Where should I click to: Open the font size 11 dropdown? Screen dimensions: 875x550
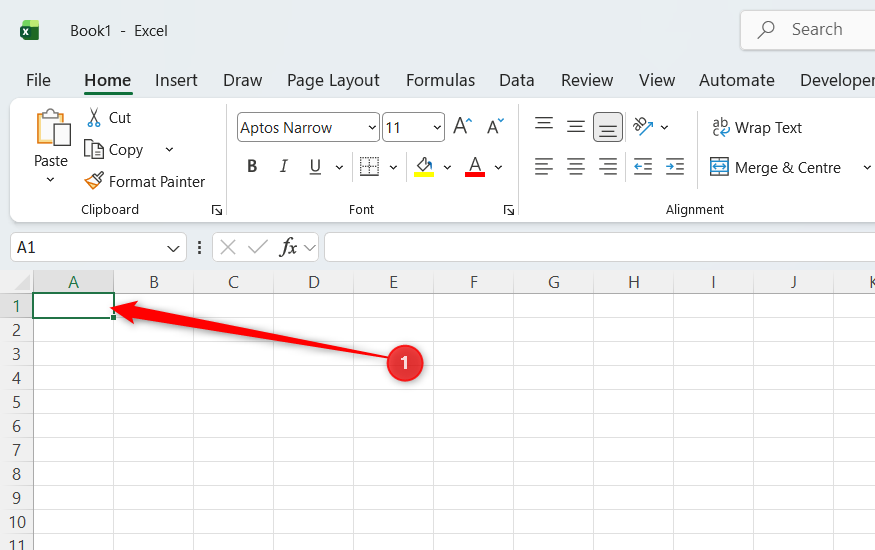(437, 128)
